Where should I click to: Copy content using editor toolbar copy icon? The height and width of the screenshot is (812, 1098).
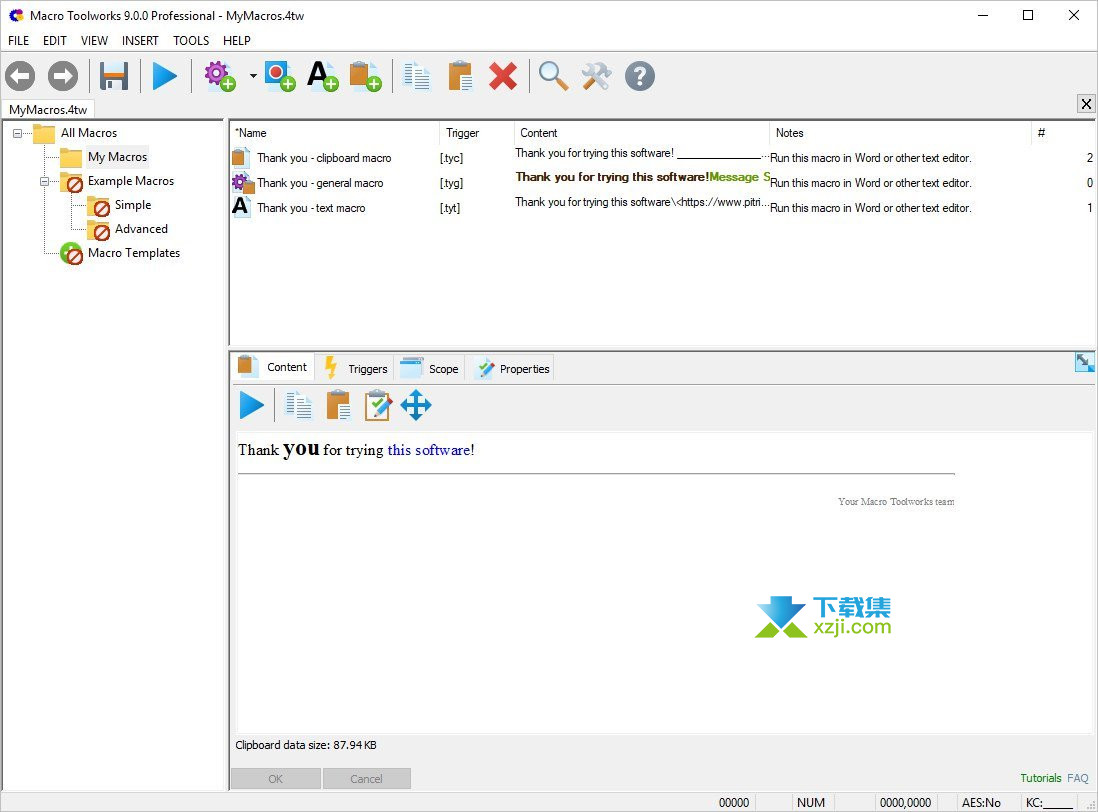coord(299,405)
